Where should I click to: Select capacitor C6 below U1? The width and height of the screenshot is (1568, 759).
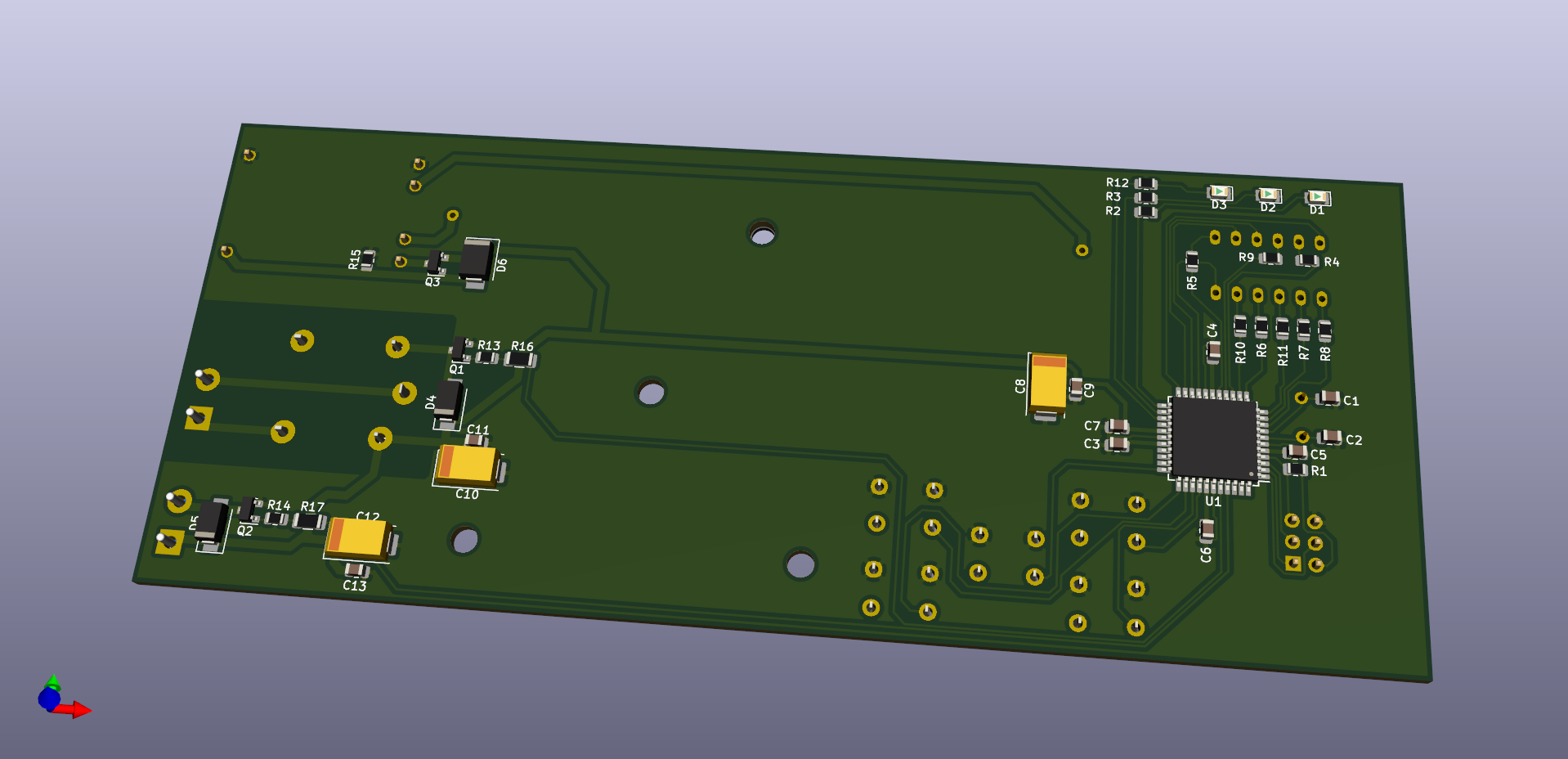tap(1207, 531)
